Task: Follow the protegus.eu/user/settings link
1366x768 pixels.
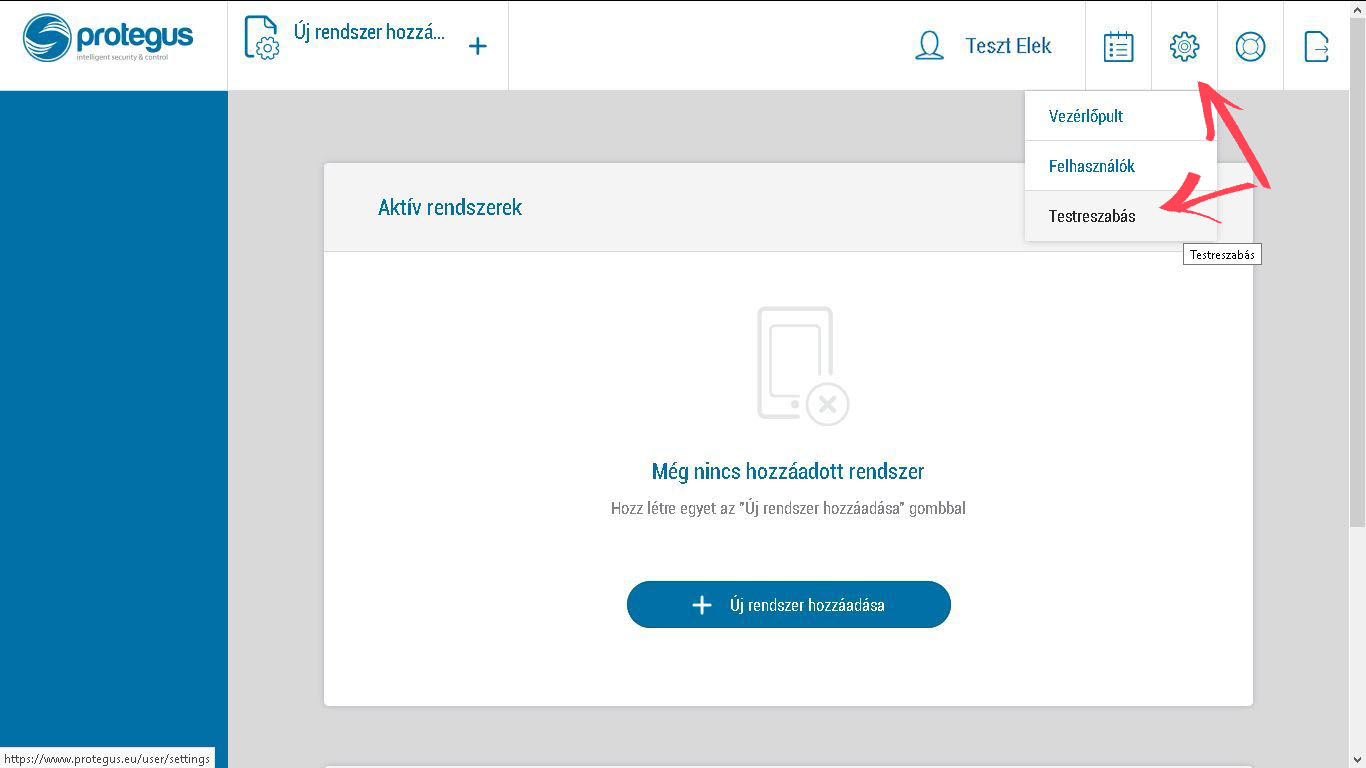Action: pos(106,758)
